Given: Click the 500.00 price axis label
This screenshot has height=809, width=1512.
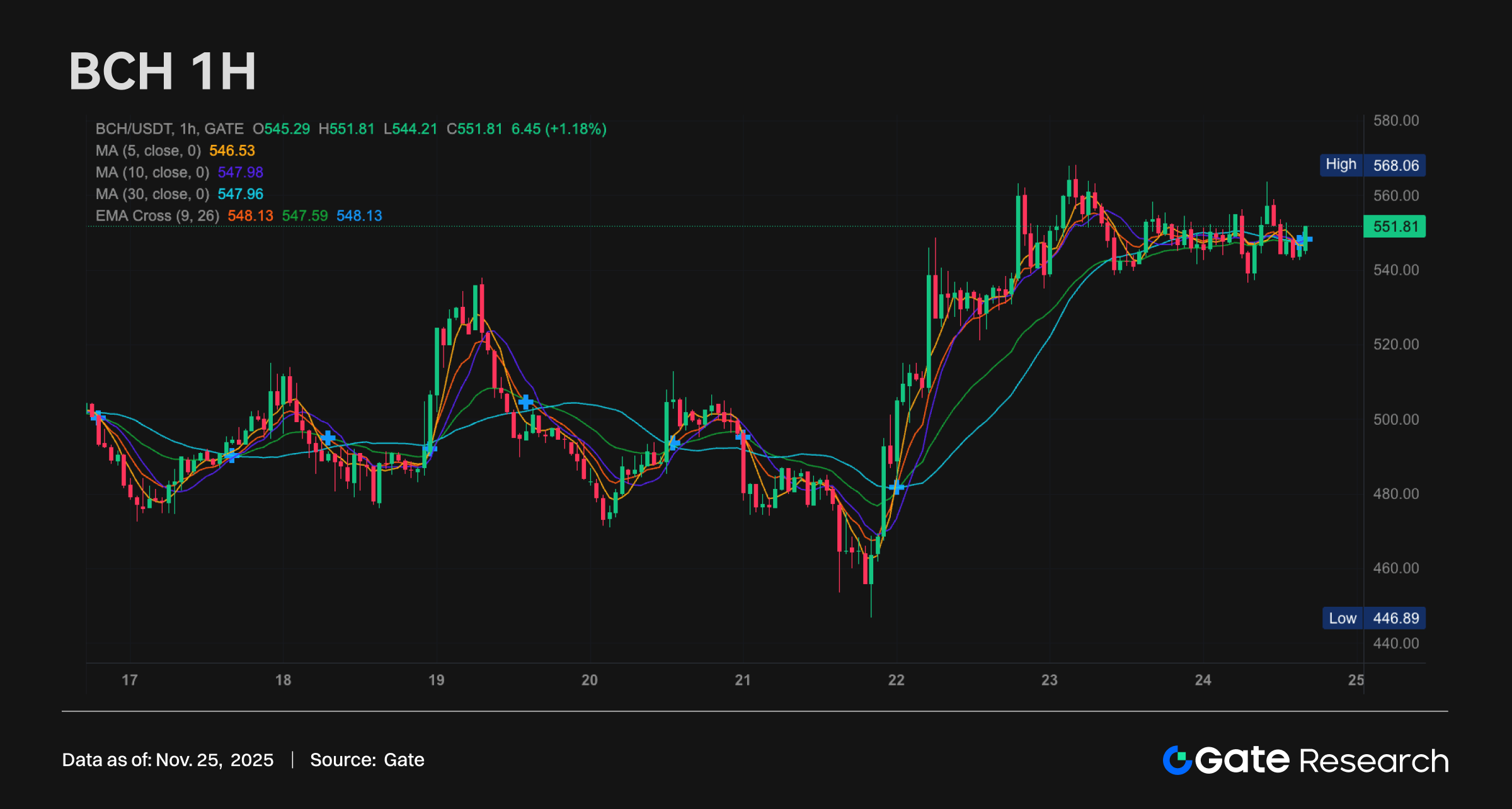Looking at the screenshot, I should 1396,419.
